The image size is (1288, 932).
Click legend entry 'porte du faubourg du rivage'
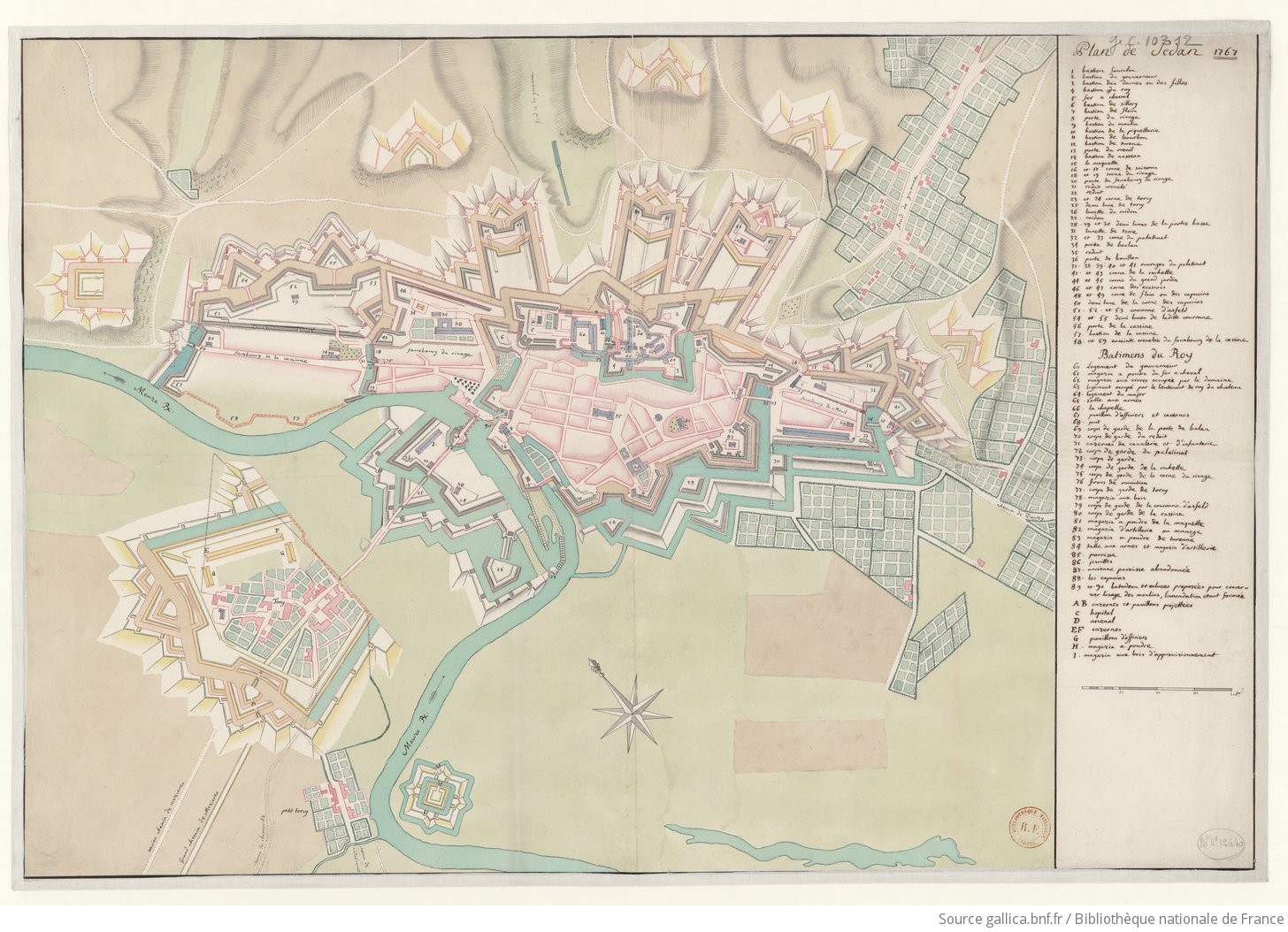[1129, 180]
